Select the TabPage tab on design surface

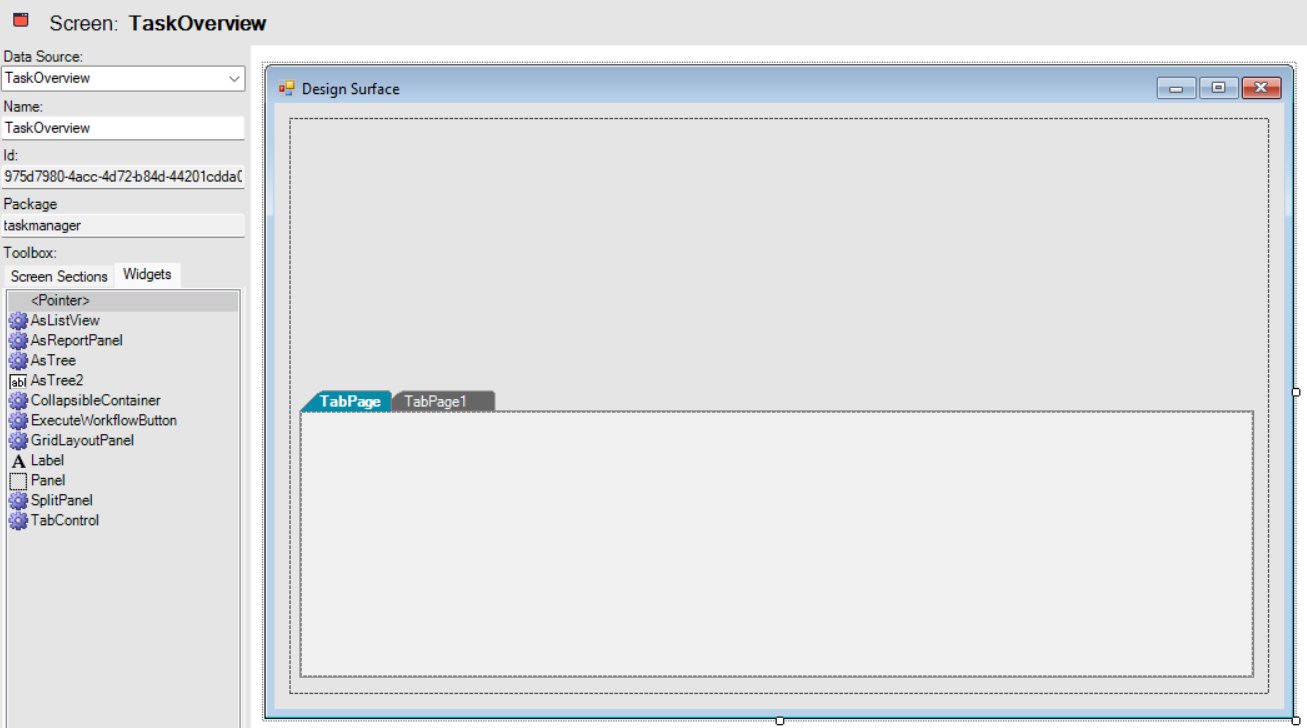[350, 401]
